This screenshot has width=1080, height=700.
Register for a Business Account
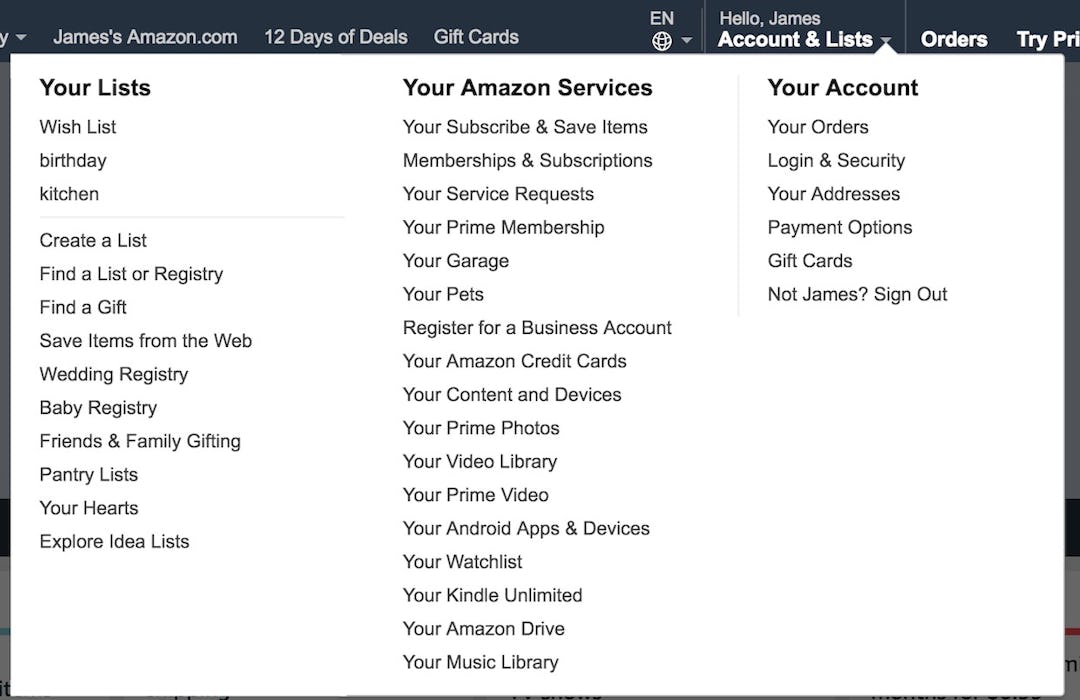[x=537, y=327]
